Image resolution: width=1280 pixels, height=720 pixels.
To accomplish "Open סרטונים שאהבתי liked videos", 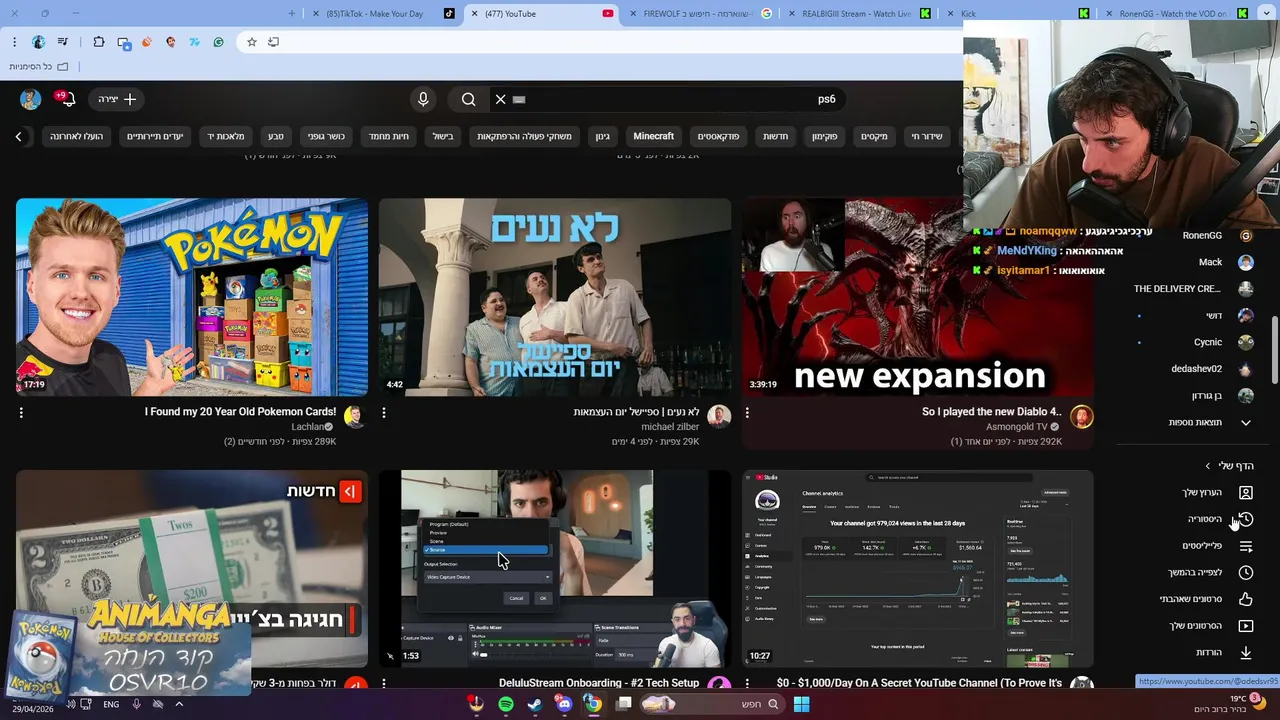I will click(1190, 599).
